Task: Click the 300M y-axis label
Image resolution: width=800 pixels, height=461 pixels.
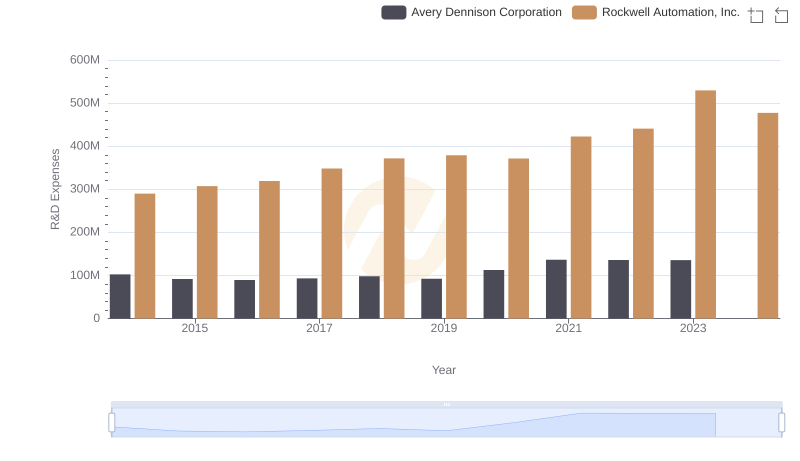Action: pyautogui.click(x=85, y=189)
